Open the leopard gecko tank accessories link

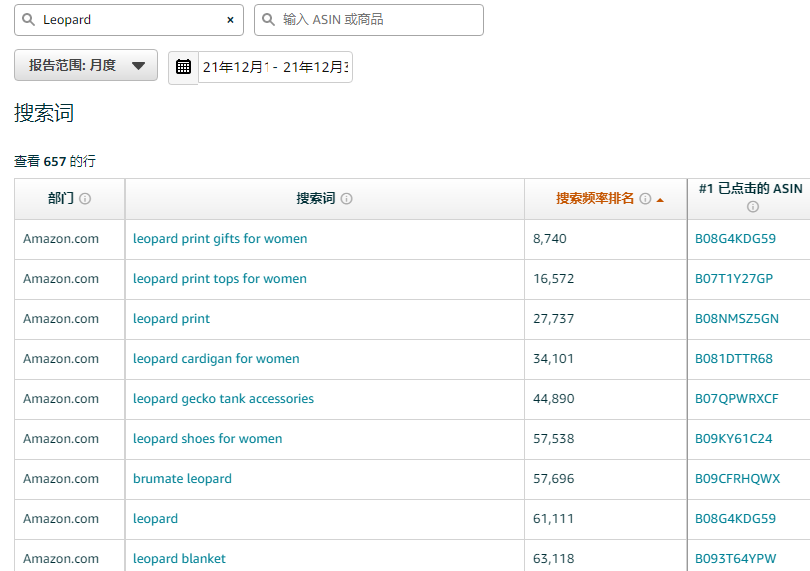click(223, 399)
